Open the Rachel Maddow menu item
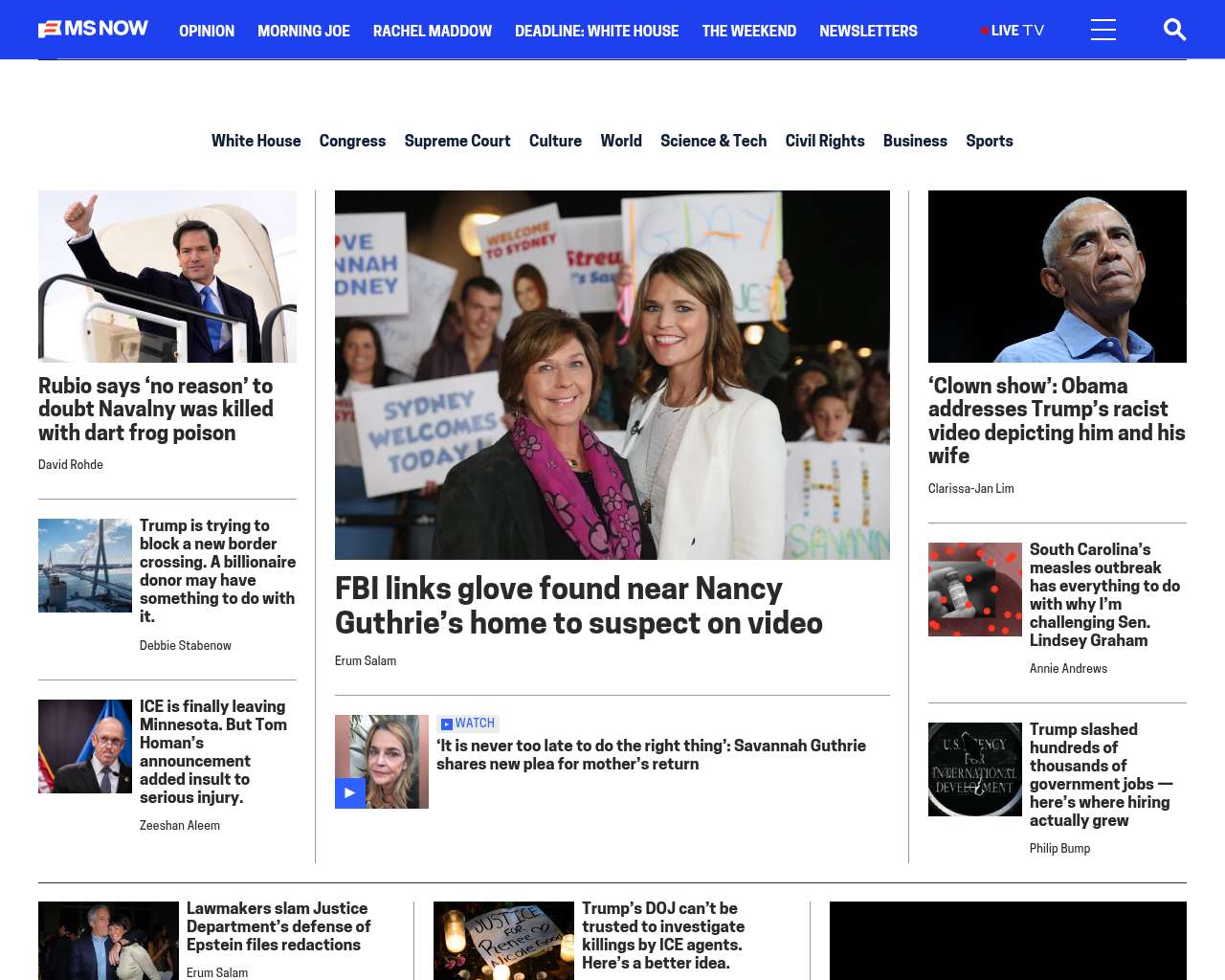This screenshot has width=1225, height=980. click(x=432, y=31)
